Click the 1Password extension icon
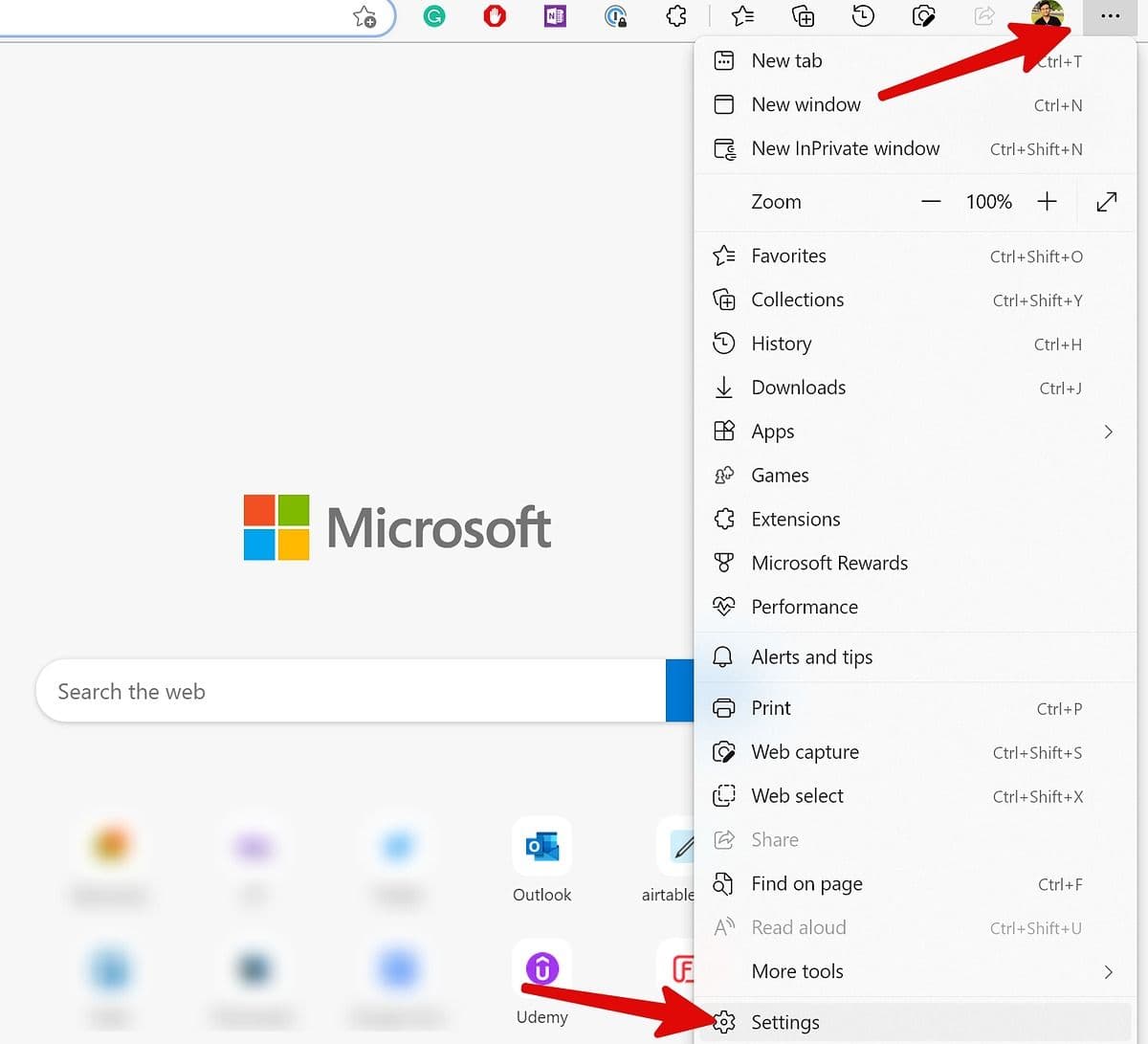Image resolution: width=1148 pixels, height=1044 pixels. point(616,16)
